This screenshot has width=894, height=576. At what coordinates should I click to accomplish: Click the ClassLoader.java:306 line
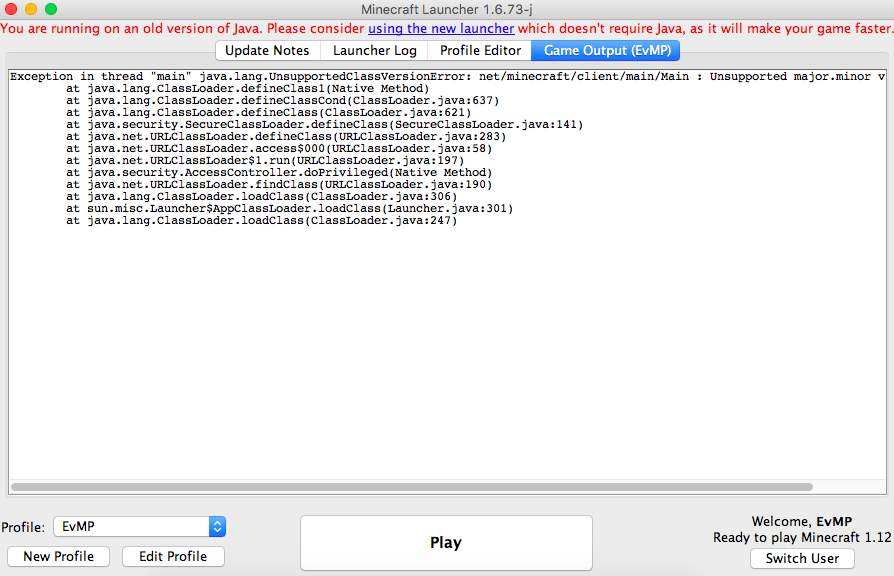tap(261, 196)
